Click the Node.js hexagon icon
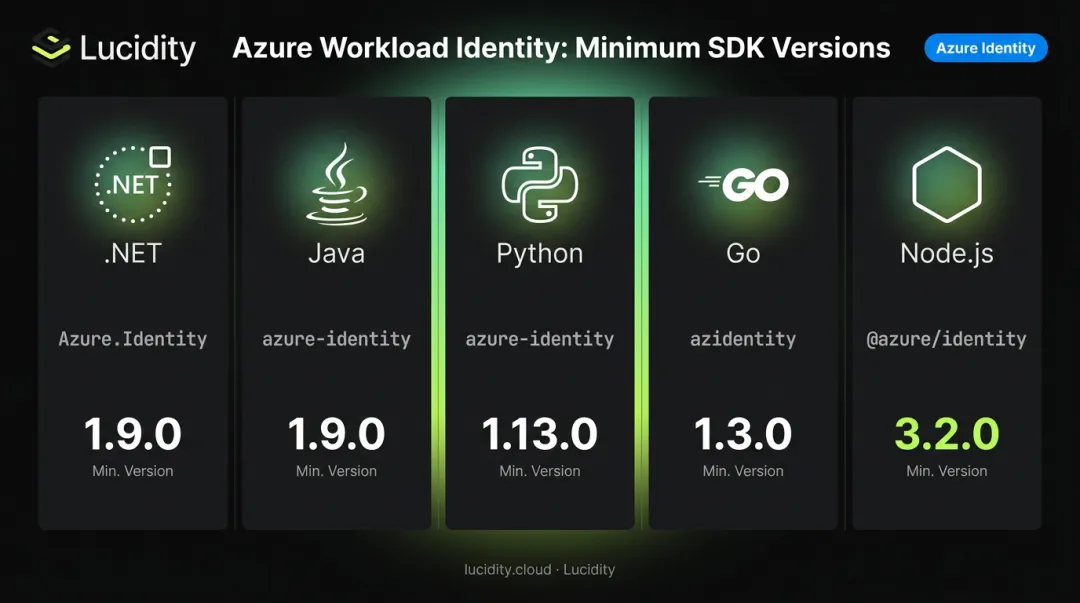This screenshot has width=1080, height=603. click(x=947, y=184)
